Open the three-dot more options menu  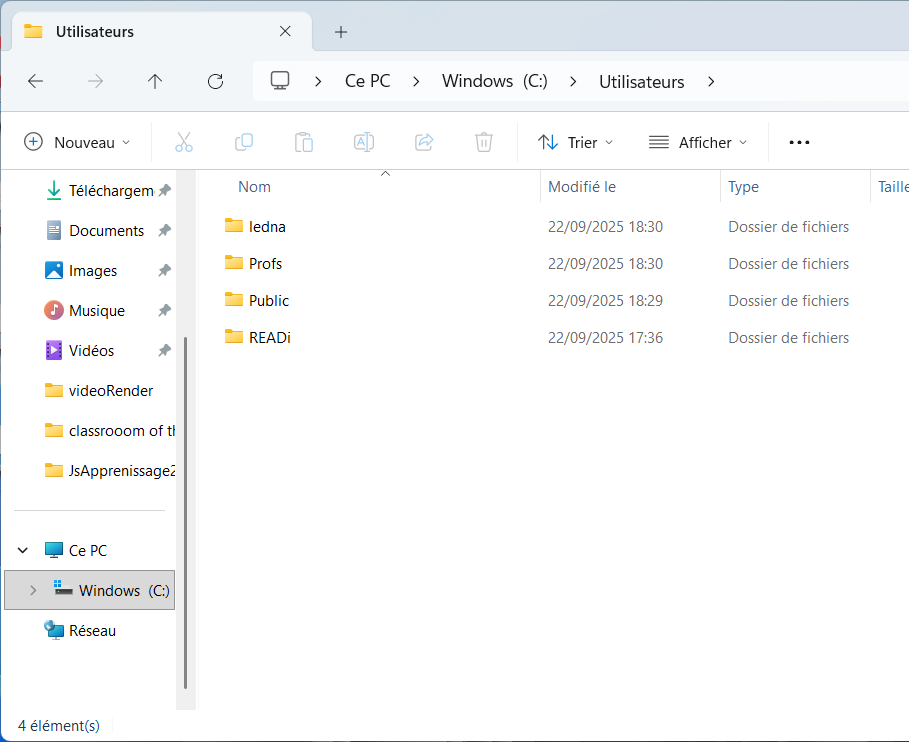click(799, 142)
